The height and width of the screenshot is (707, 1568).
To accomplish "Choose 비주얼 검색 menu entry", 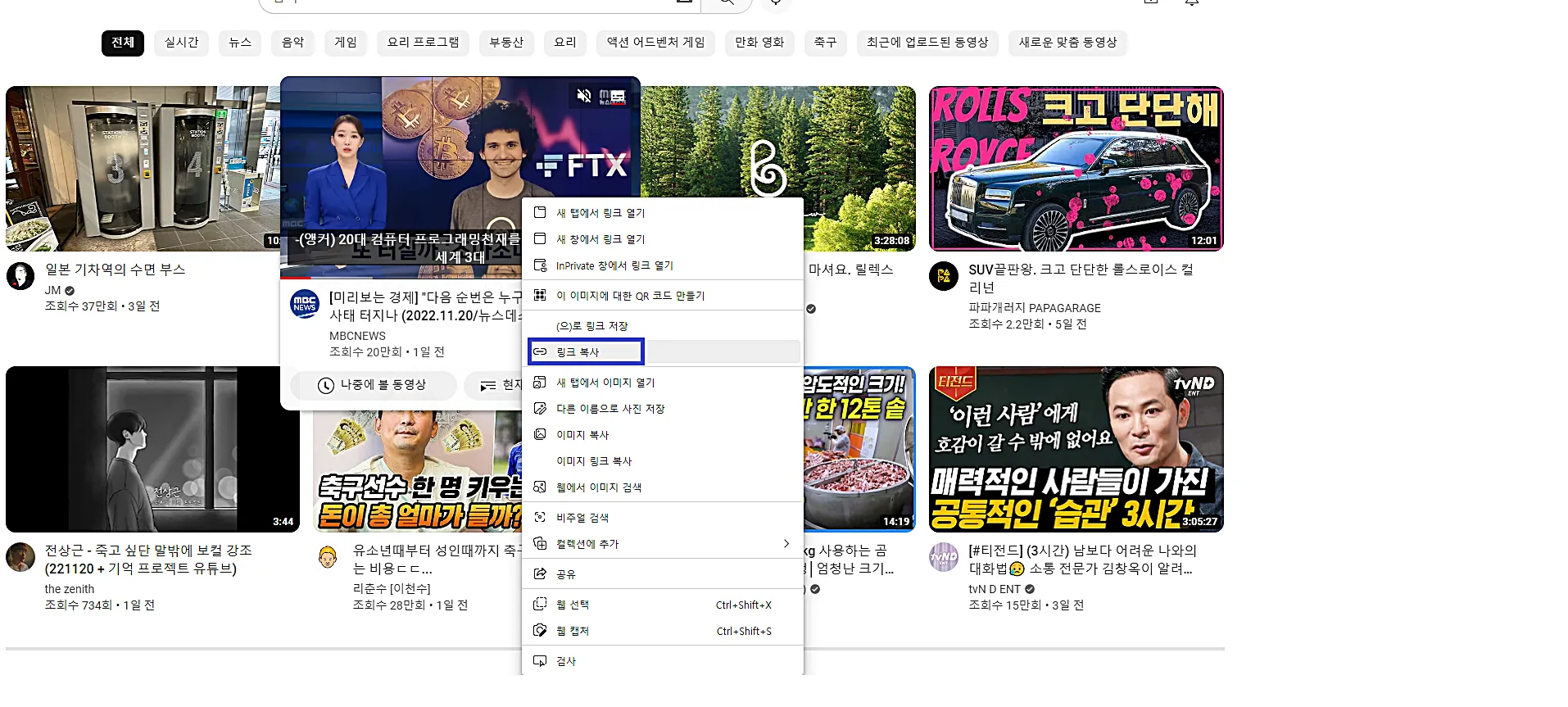I will pos(662,518).
